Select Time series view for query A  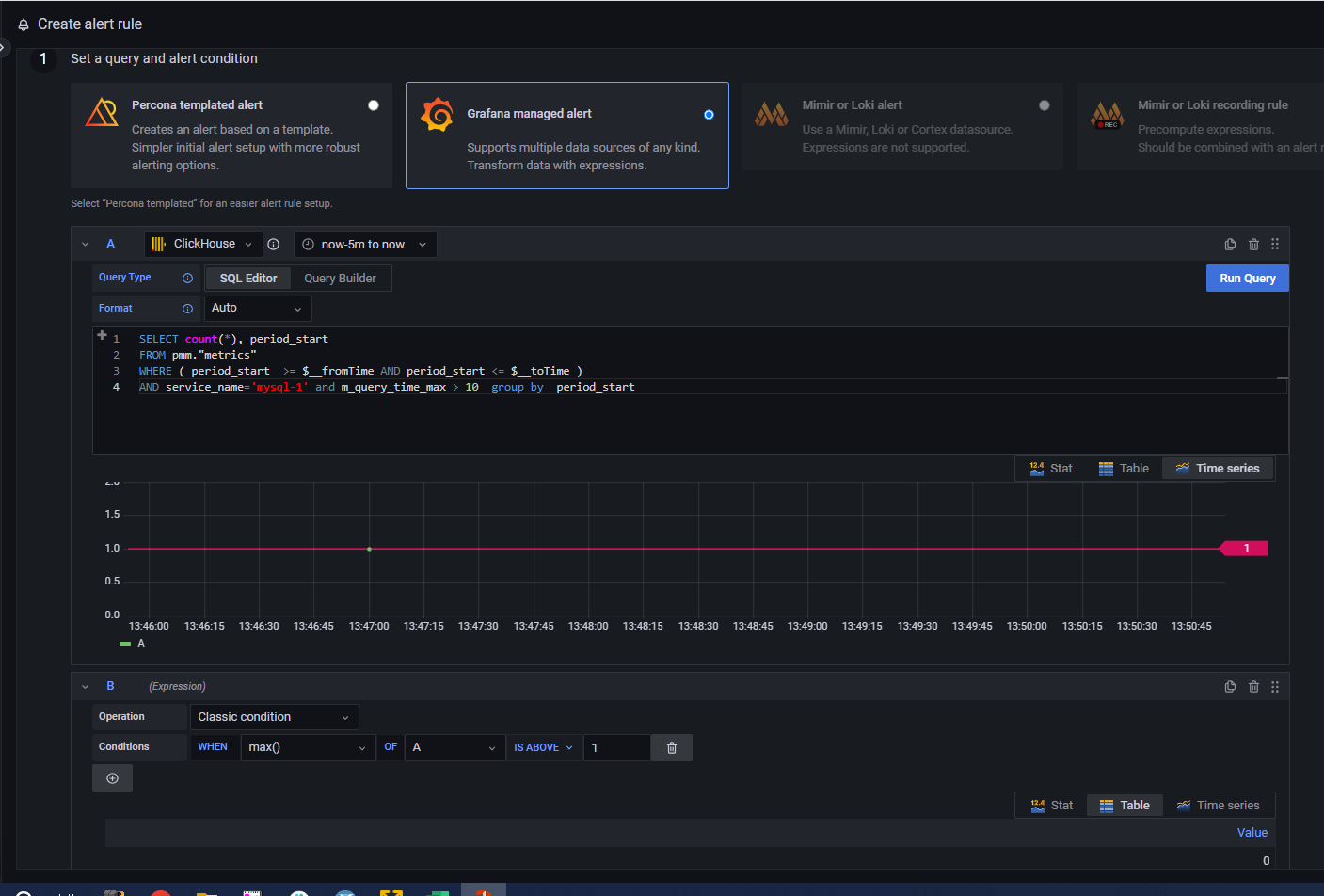click(x=1218, y=469)
